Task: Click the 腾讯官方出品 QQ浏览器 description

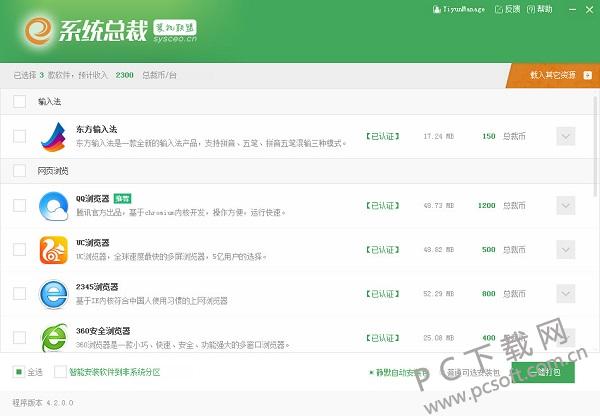Action: pos(181,212)
